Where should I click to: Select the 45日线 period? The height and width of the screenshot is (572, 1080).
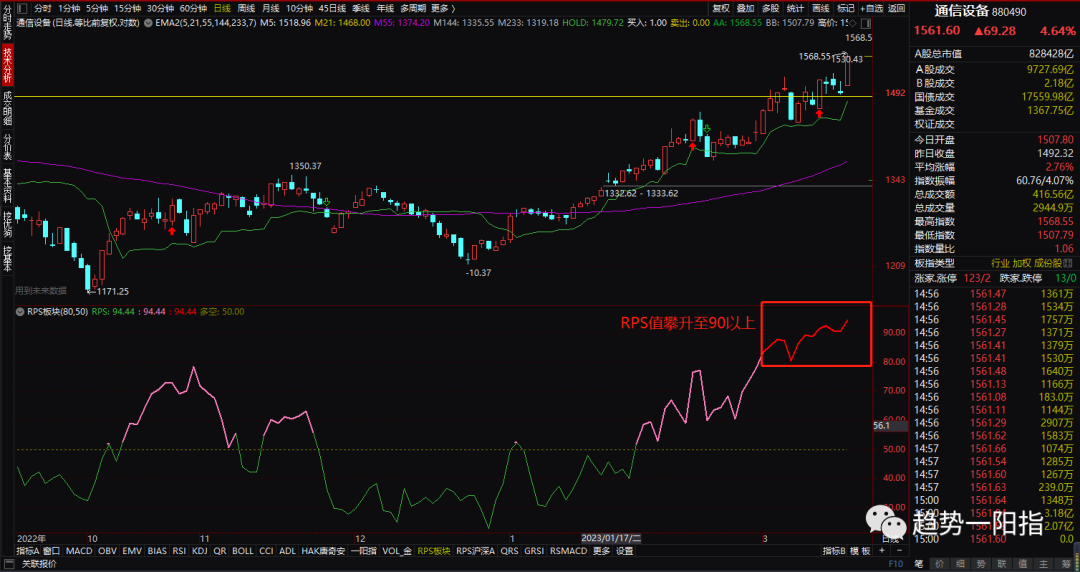coord(332,8)
